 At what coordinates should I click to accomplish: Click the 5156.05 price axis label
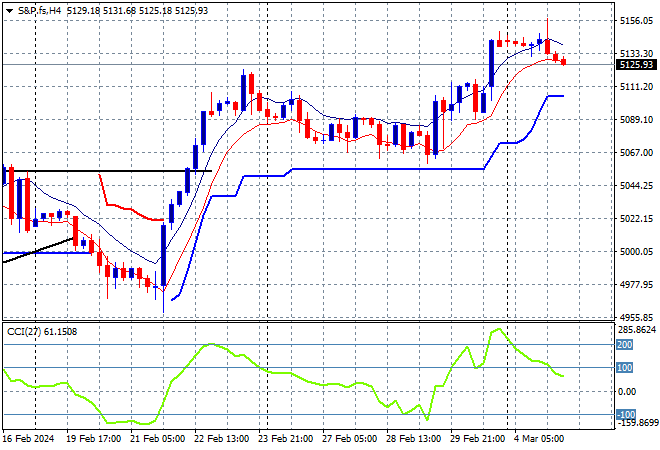[636, 20]
